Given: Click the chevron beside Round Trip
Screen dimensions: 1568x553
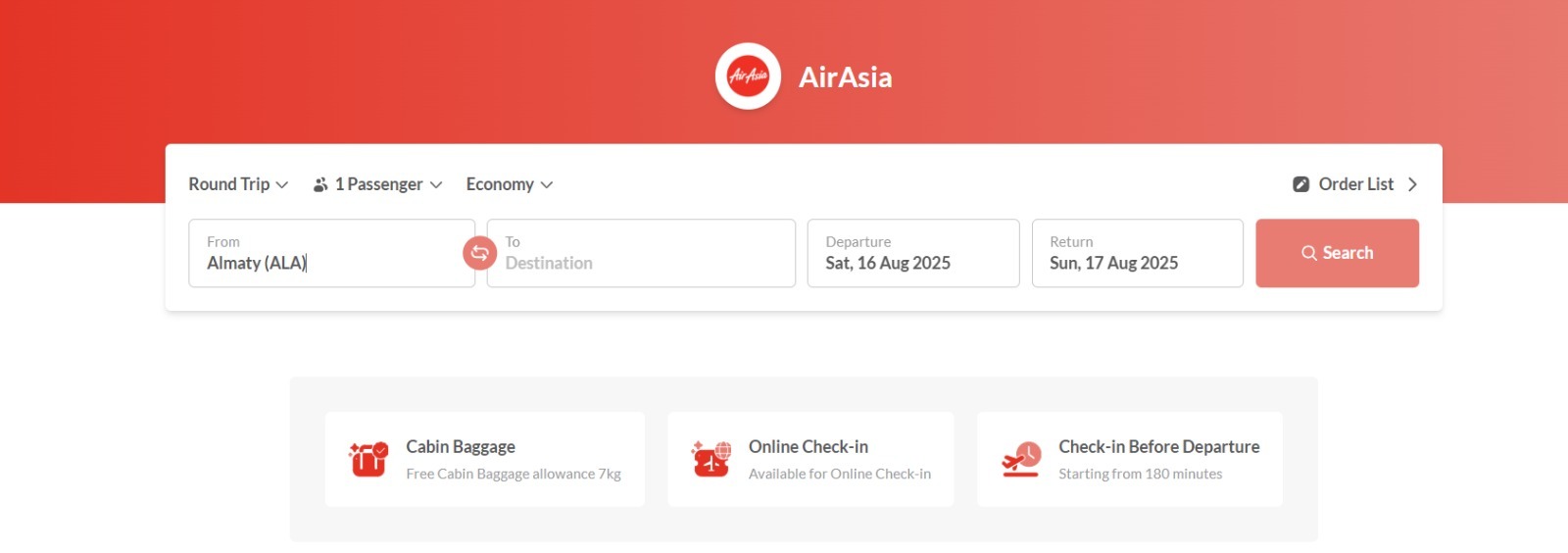Looking at the screenshot, I should tap(282, 184).
